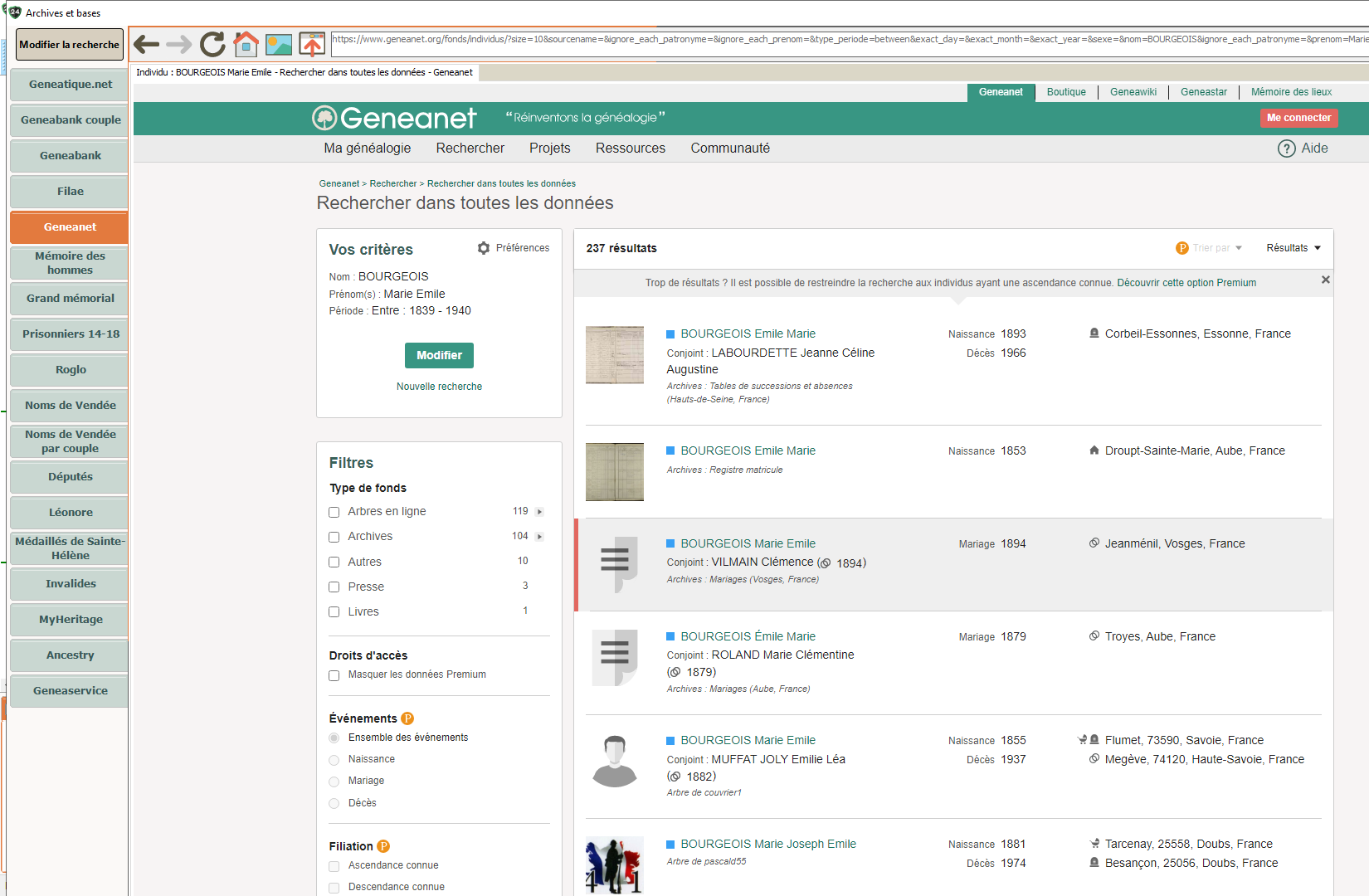Expand Archives sub-filters arrow
The width and height of the screenshot is (1369, 896).
(x=539, y=537)
